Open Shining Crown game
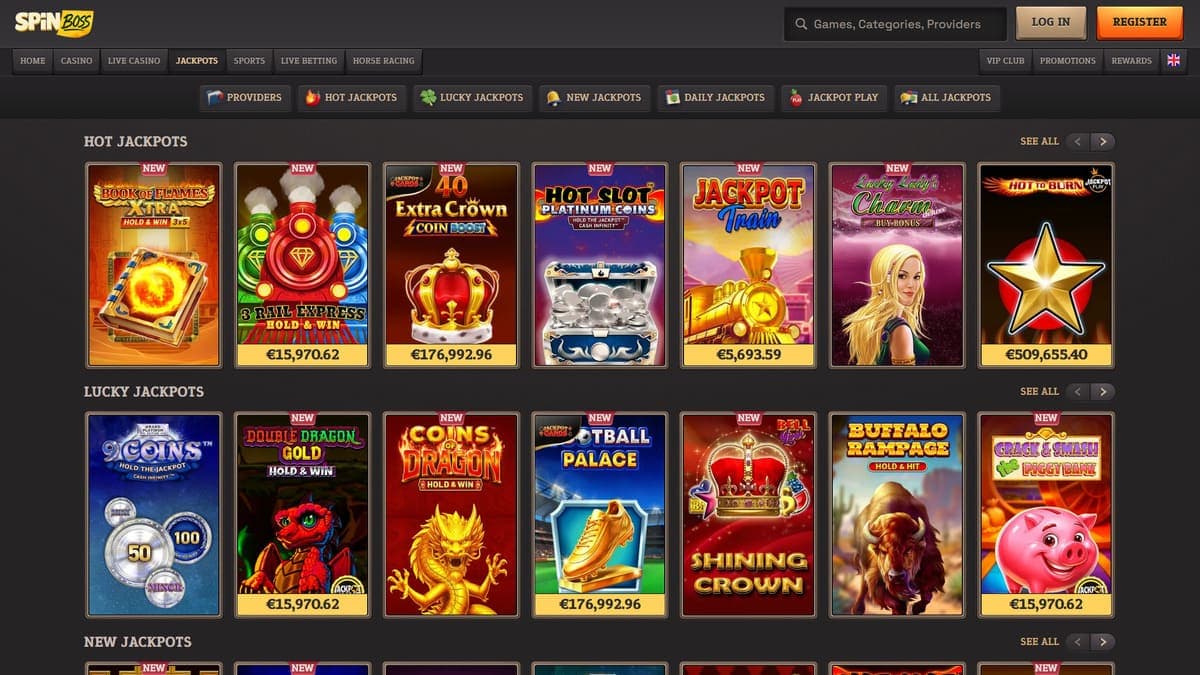The height and width of the screenshot is (675, 1200). pyautogui.click(x=749, y=515)
